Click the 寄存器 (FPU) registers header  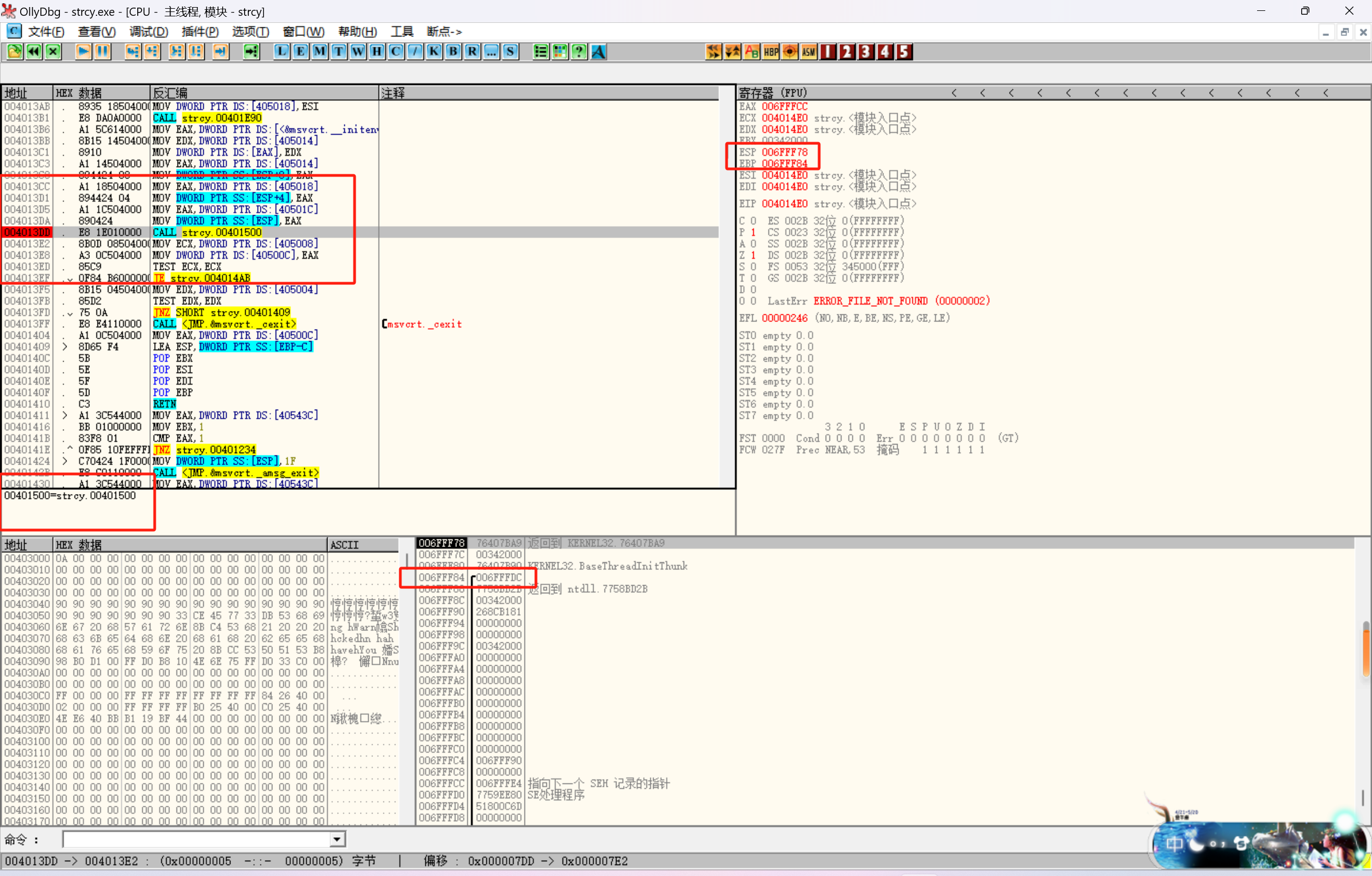pyautogui.click(x=773, y=92)
